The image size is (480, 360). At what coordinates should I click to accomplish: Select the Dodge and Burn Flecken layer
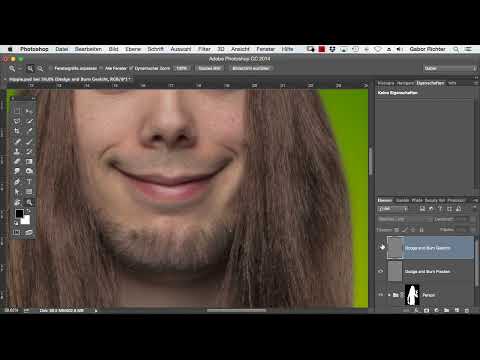[x=430, y=271]
